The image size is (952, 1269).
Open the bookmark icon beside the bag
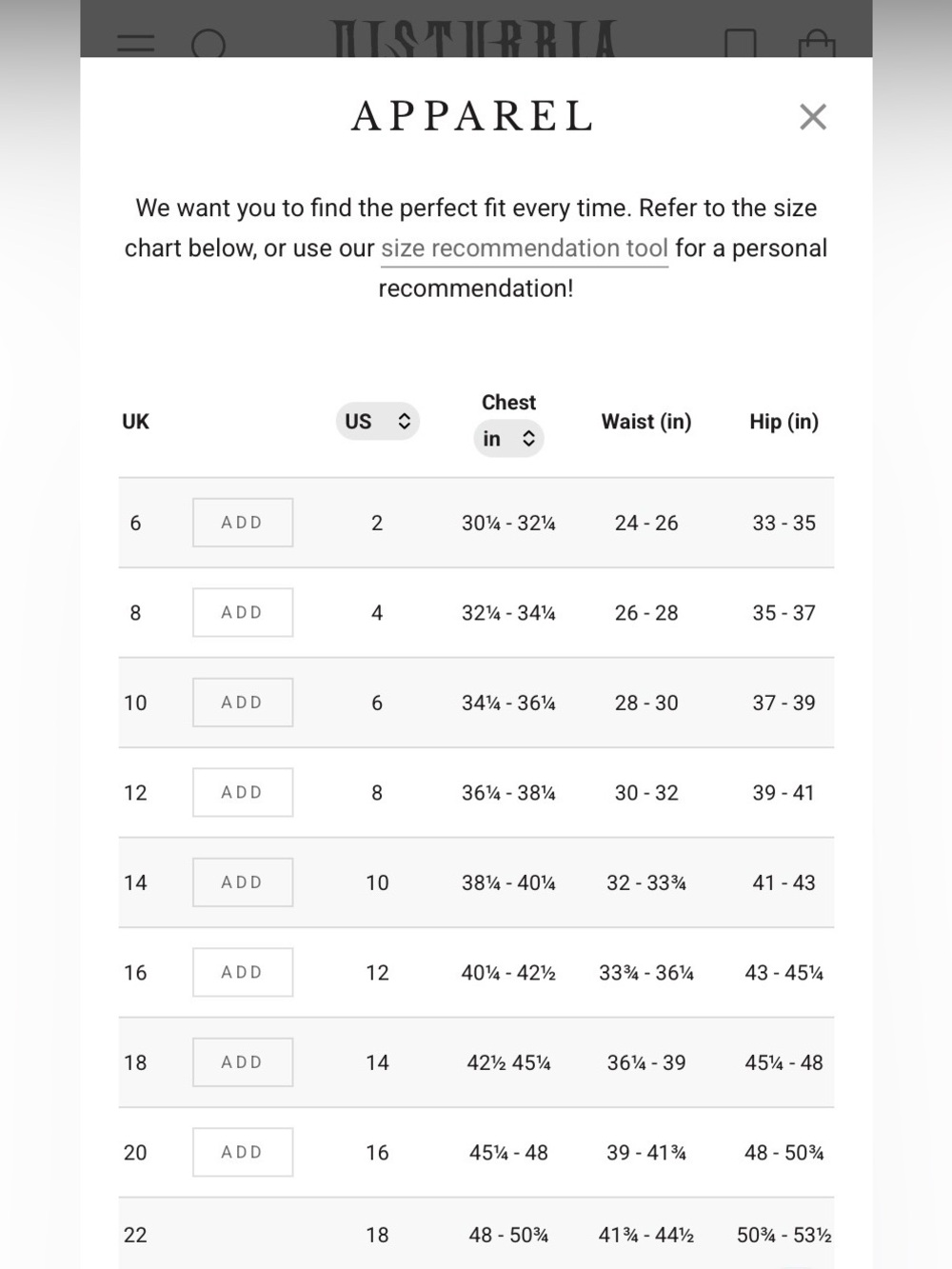(x=741, y=44)
